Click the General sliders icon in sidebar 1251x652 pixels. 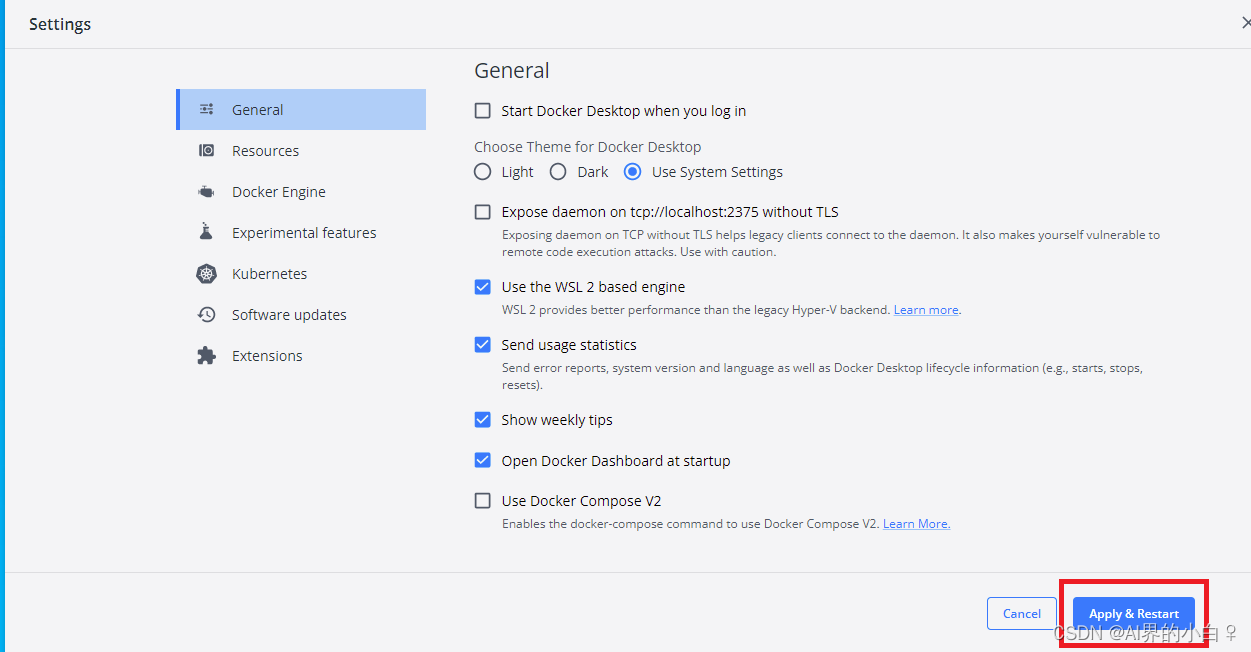click(206, 110)
